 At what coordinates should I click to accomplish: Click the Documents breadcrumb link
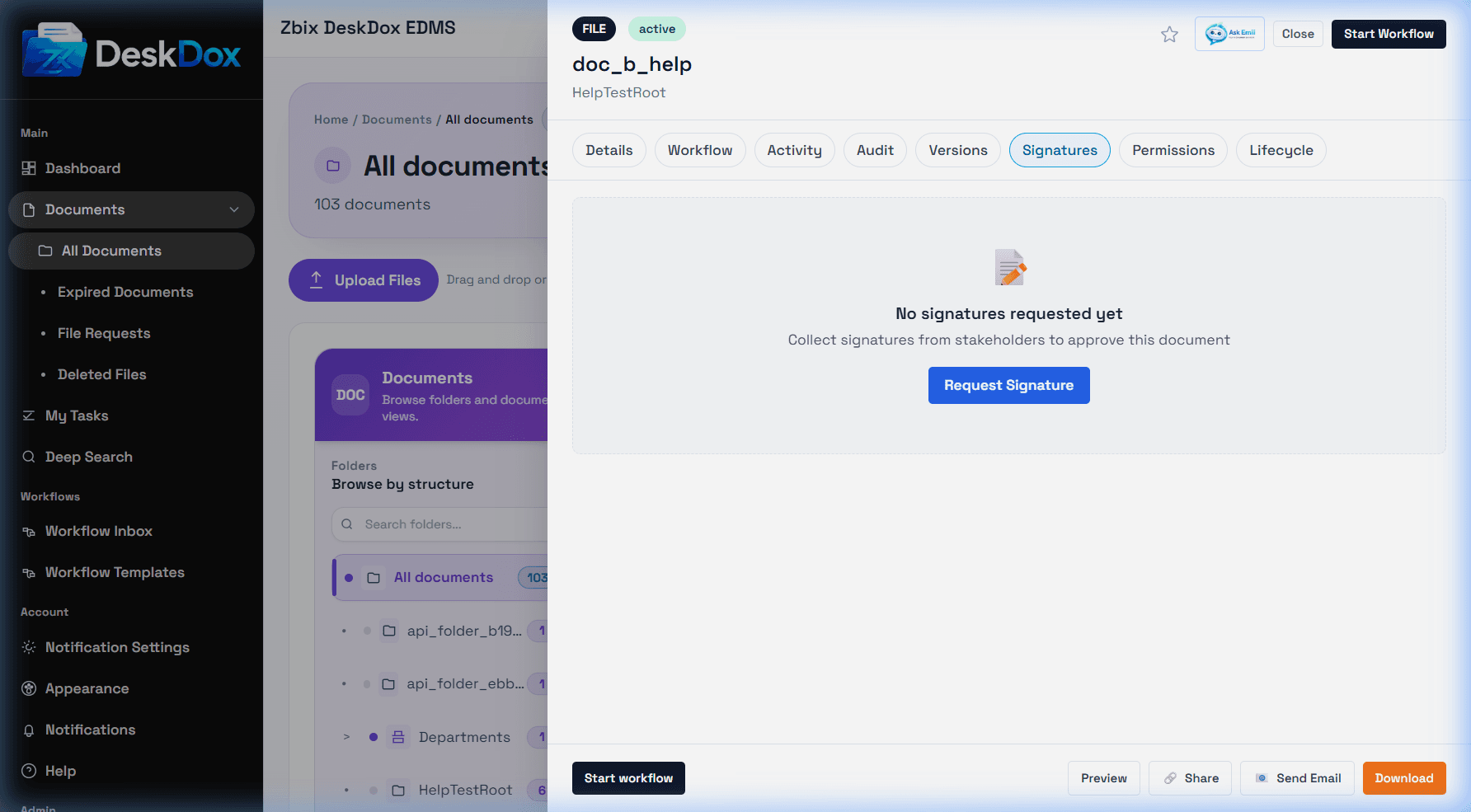[397, 120]
